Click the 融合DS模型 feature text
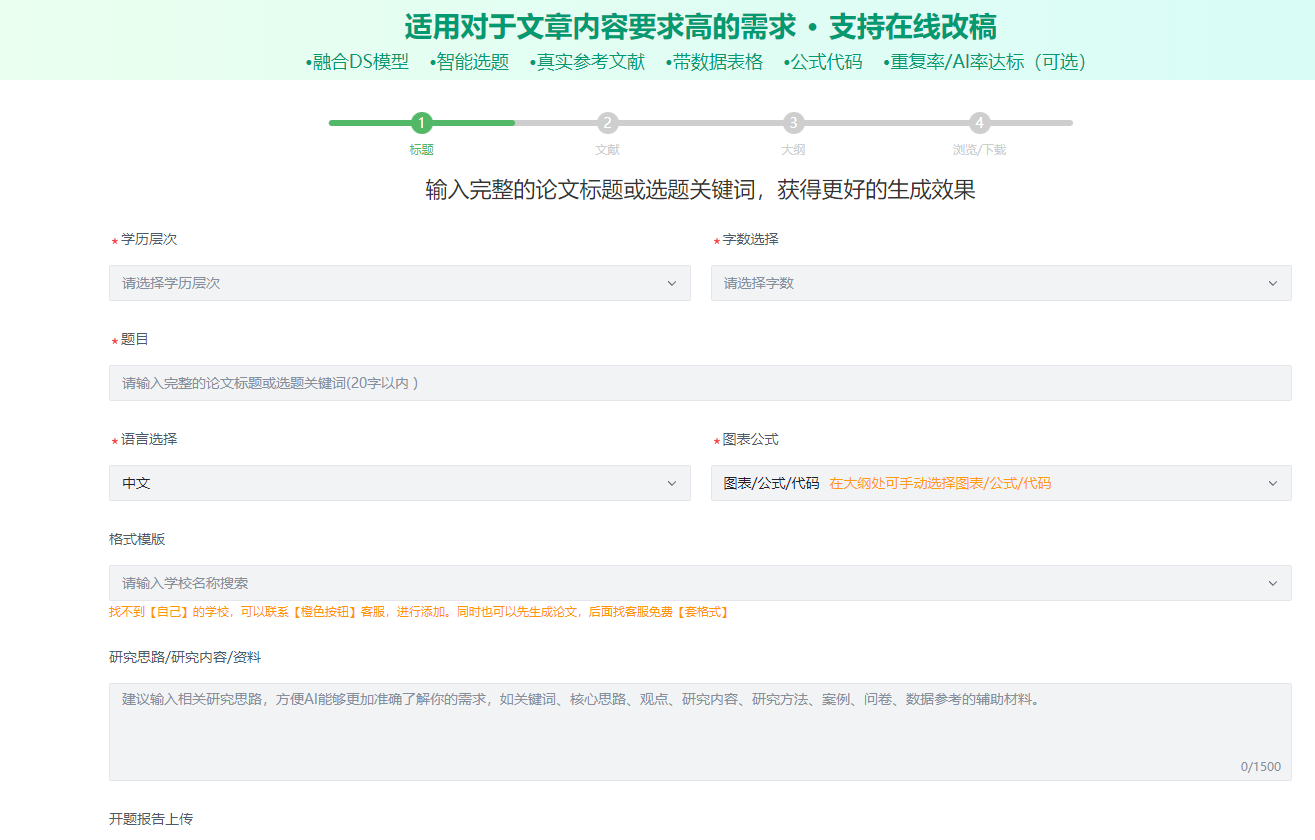The height and width of the screenshot is (840, 1315). (x=358, y=62)
